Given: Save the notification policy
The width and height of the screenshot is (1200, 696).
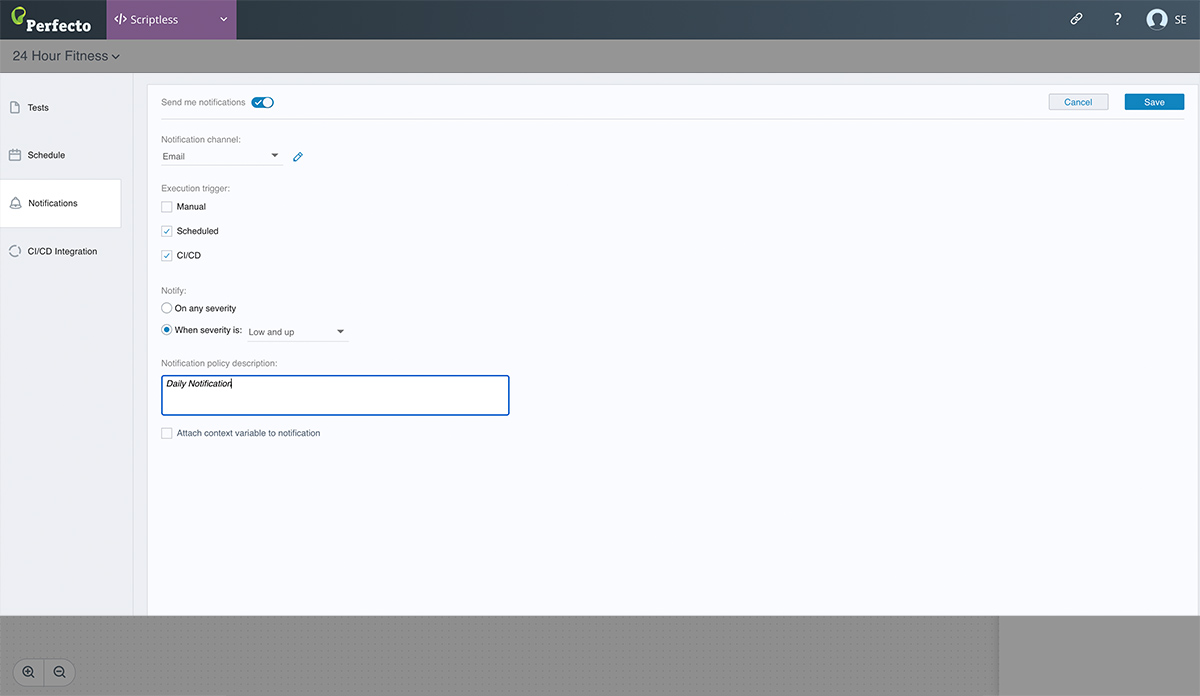Looking at the screenshot, I should 1153,101.
